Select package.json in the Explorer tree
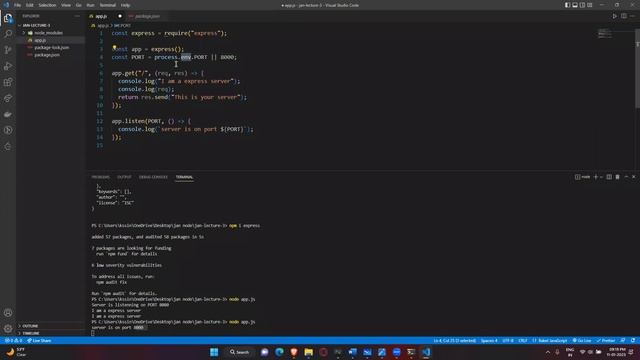This screenshot has width=640, height=360. 47,55
